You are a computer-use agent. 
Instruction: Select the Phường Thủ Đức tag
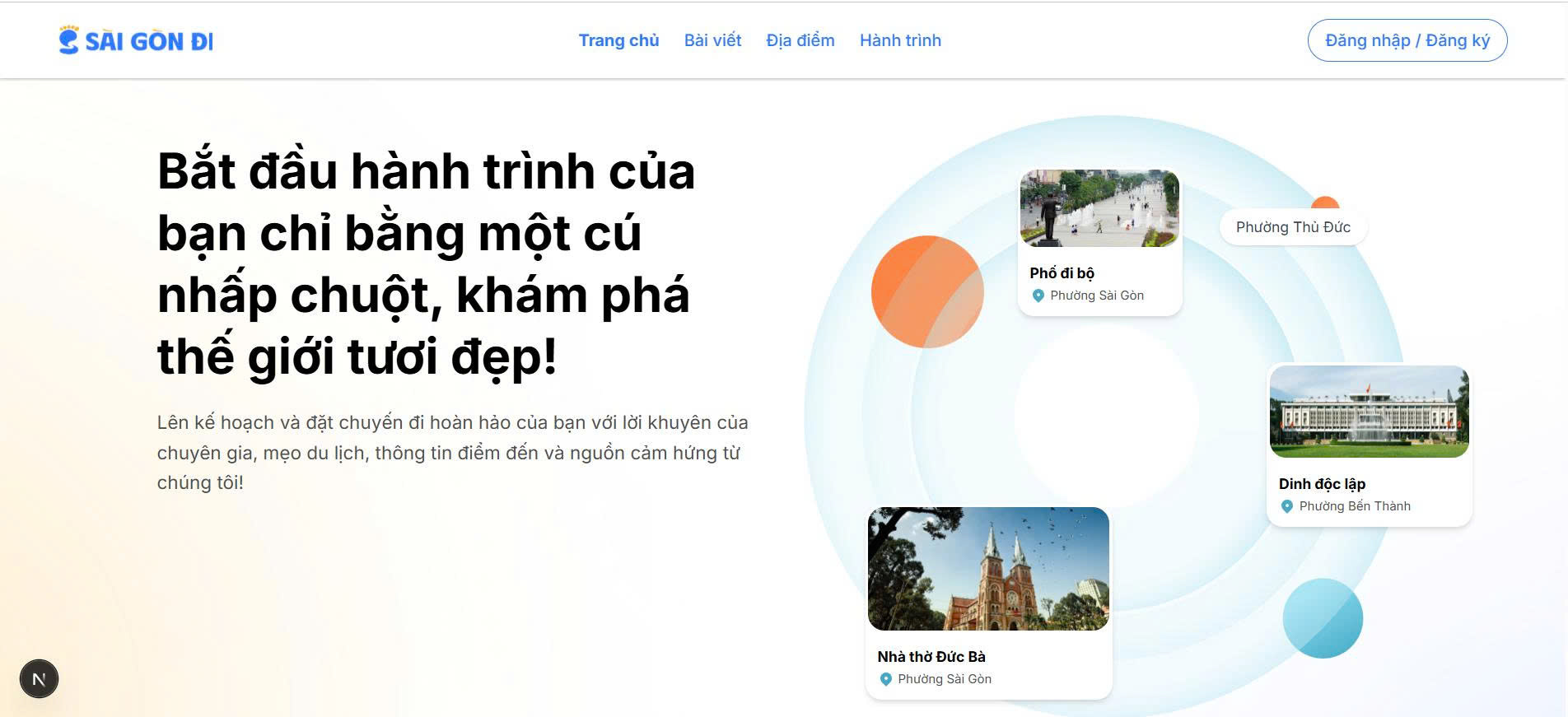(1293, 227)
